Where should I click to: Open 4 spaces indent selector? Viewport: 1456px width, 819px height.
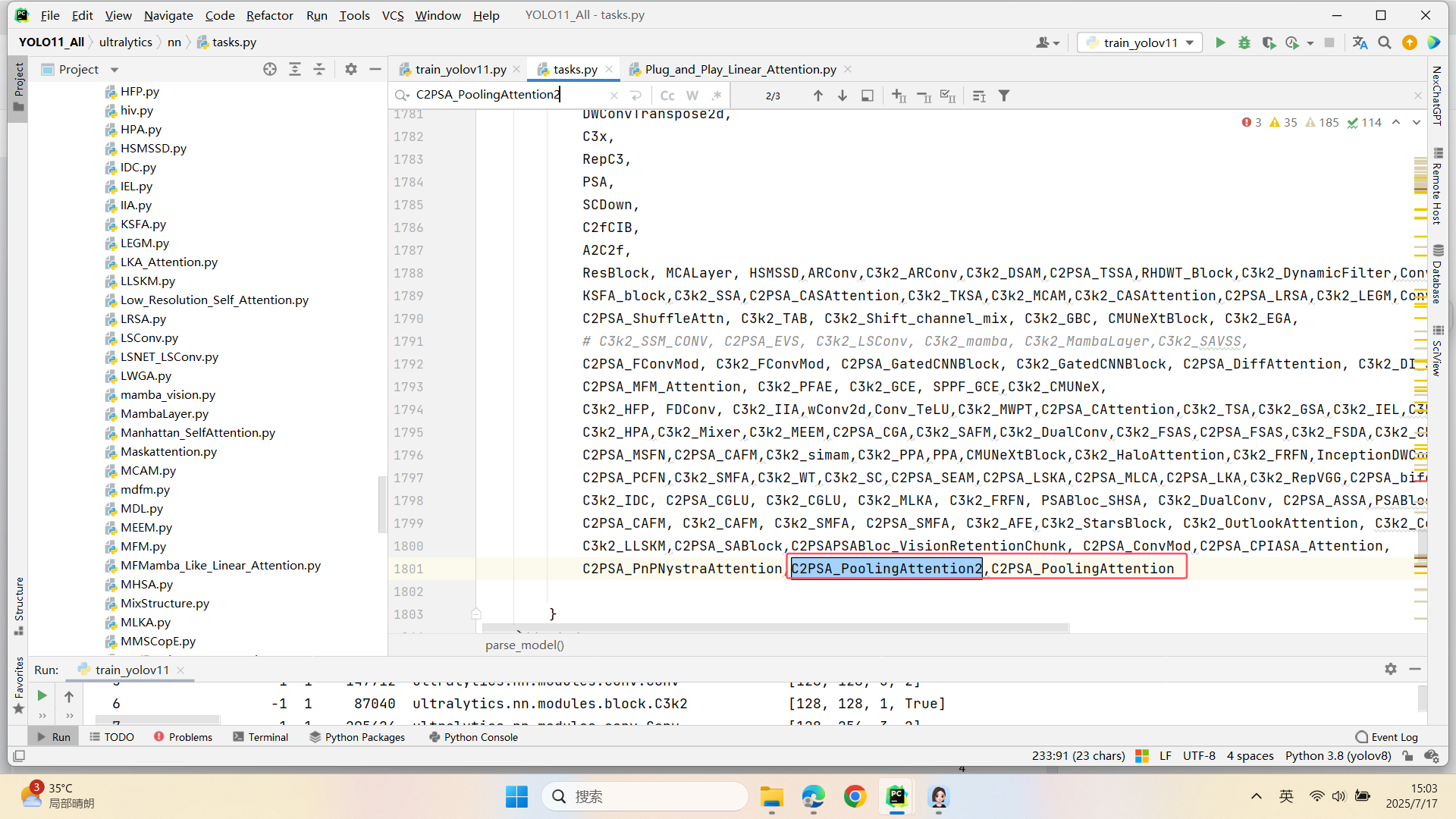pos(1250,755)
